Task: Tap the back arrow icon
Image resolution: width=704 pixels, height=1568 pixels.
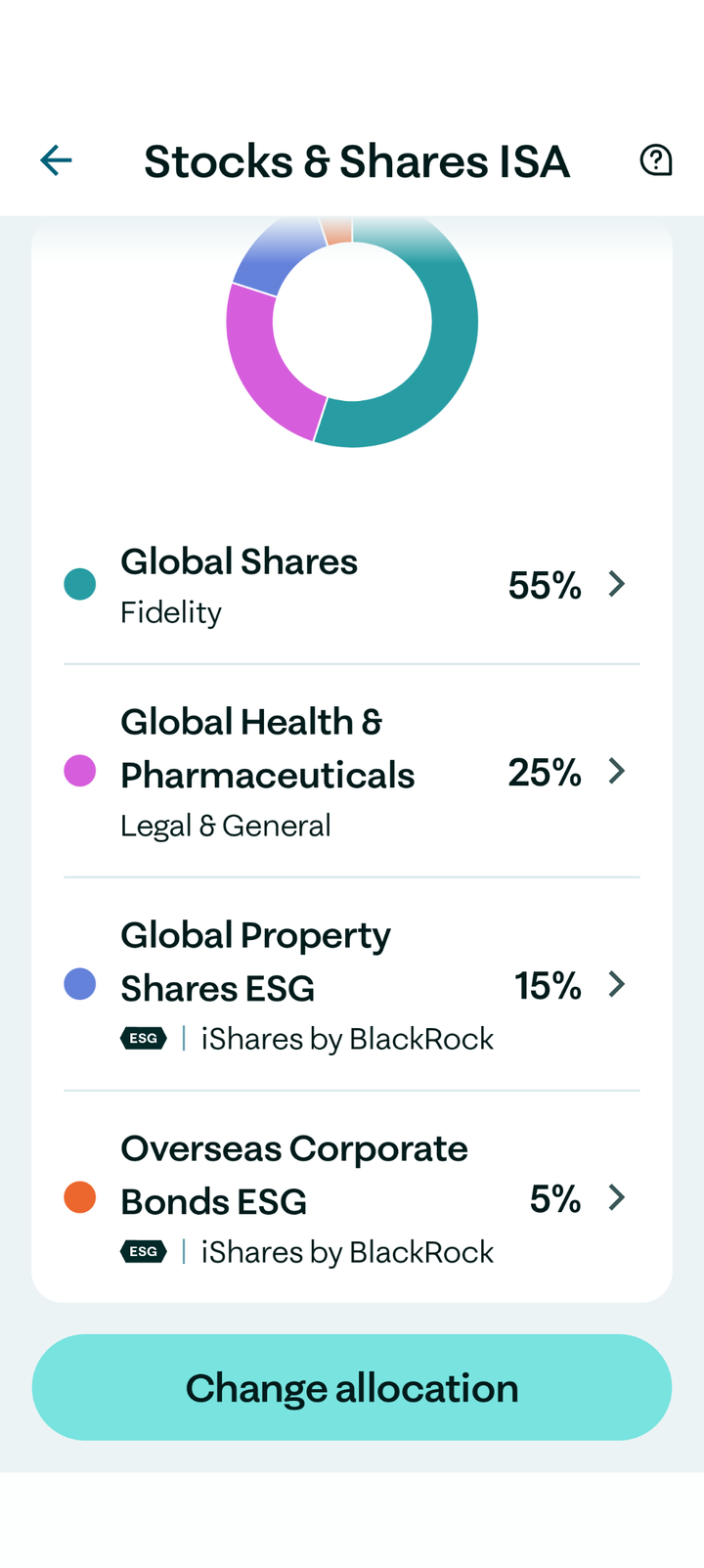Action: [x=56, y=160]
